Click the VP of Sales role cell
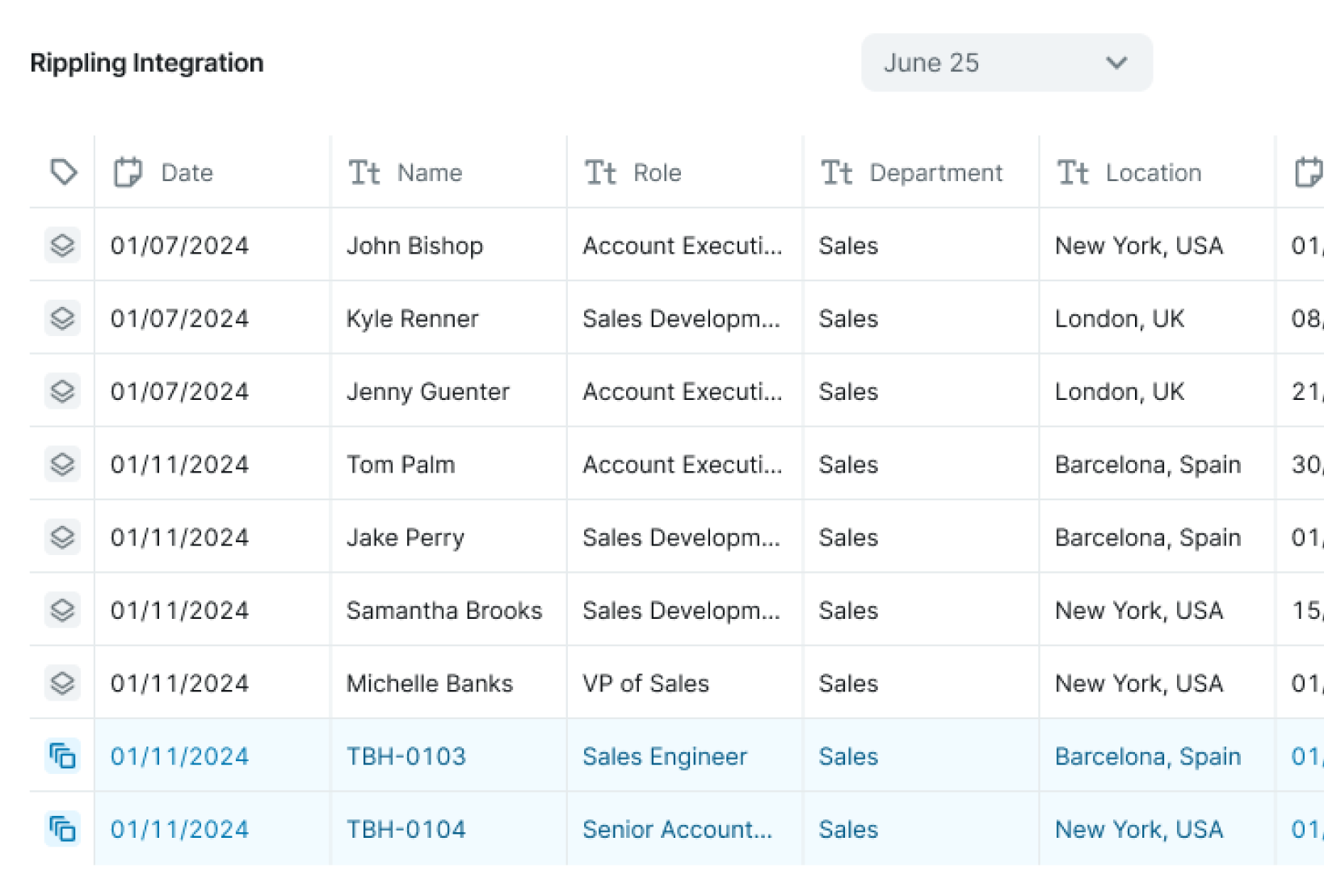1324x896 pixels. [x=645, y=683]
